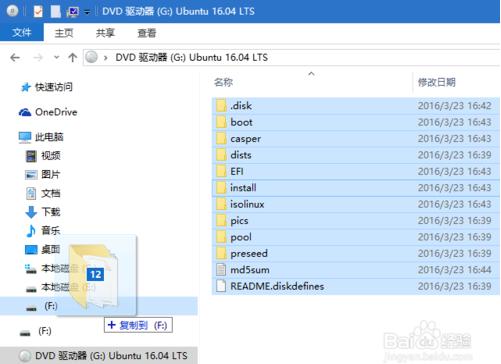Click the properties icon in quick access toolbar
This screenshot has height=364, width=501.
[38, 11]
